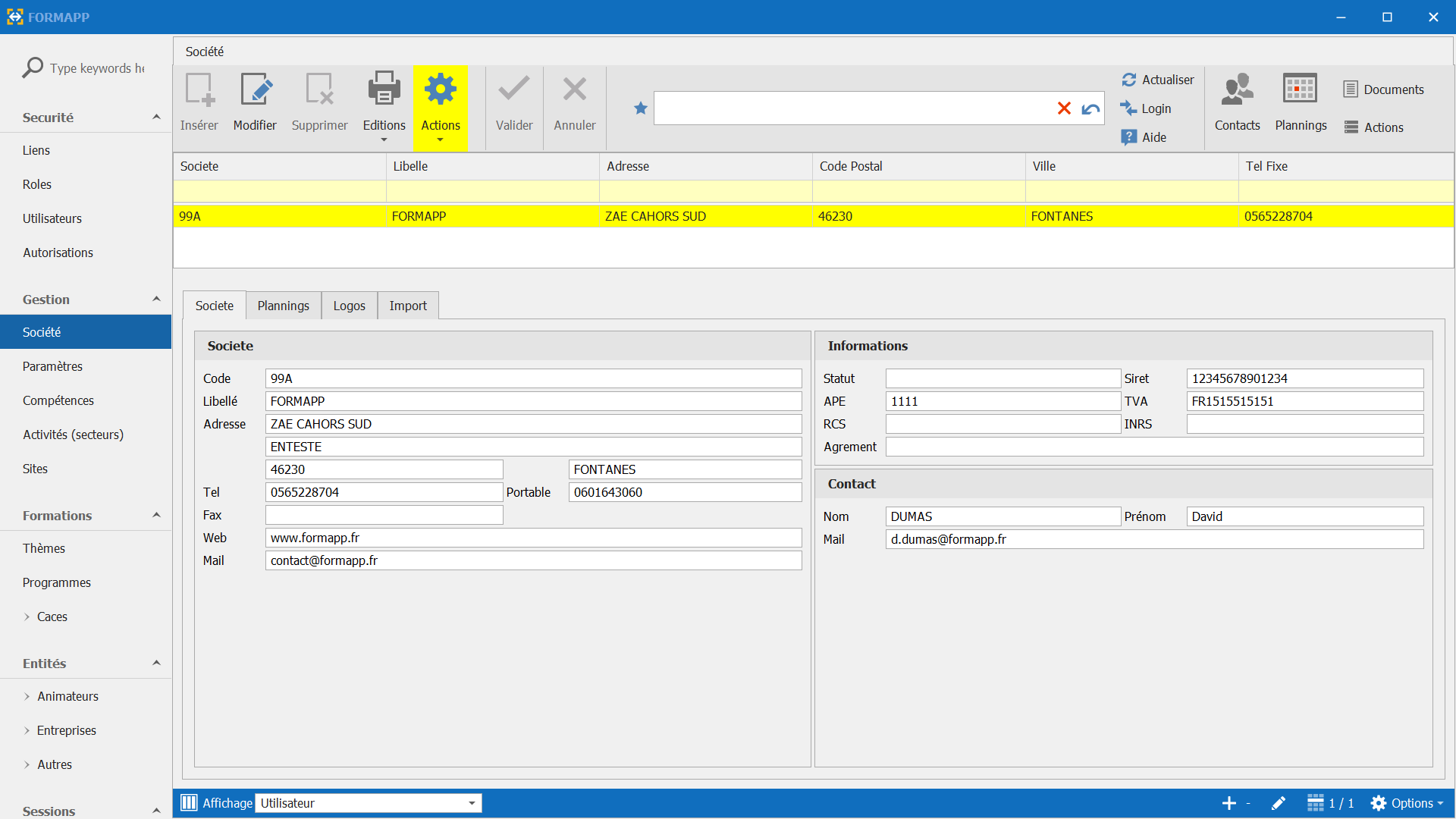Expand the Entreprises tree item
Viewport: 1456px width, 819px height.
[27, 730]
